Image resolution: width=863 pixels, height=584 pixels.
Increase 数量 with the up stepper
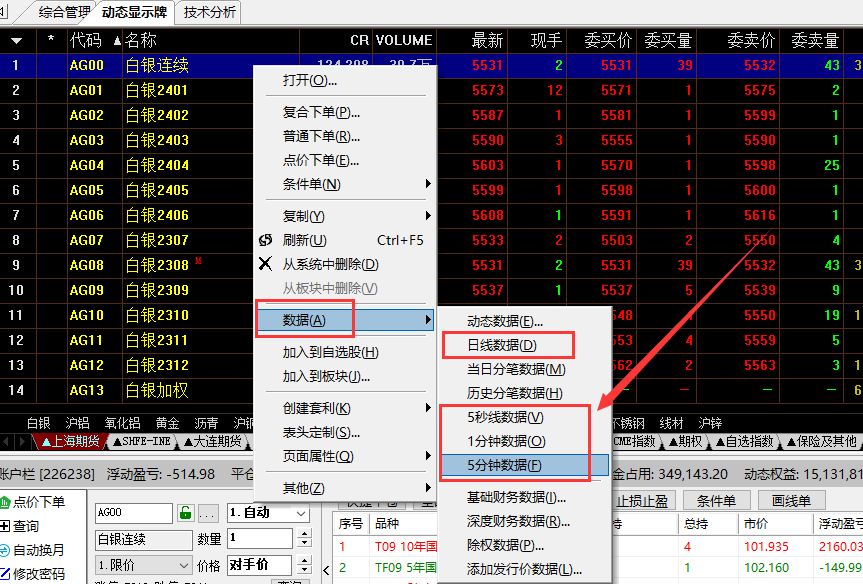pos(304,533)
